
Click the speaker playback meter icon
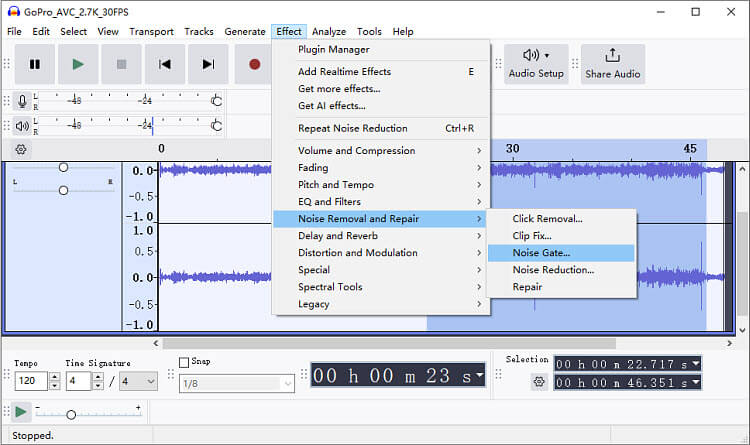[x=22, y=126]
